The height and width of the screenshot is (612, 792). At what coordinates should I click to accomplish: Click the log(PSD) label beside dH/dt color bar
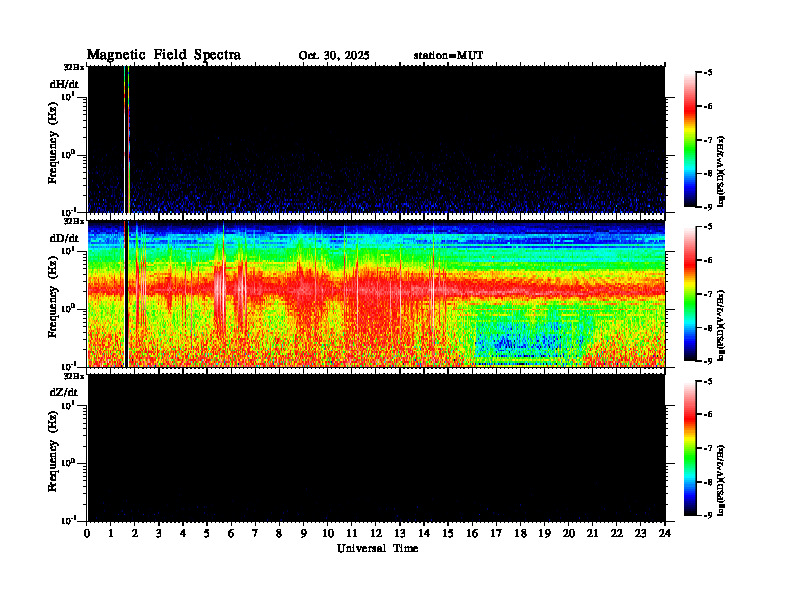(721, 171)
